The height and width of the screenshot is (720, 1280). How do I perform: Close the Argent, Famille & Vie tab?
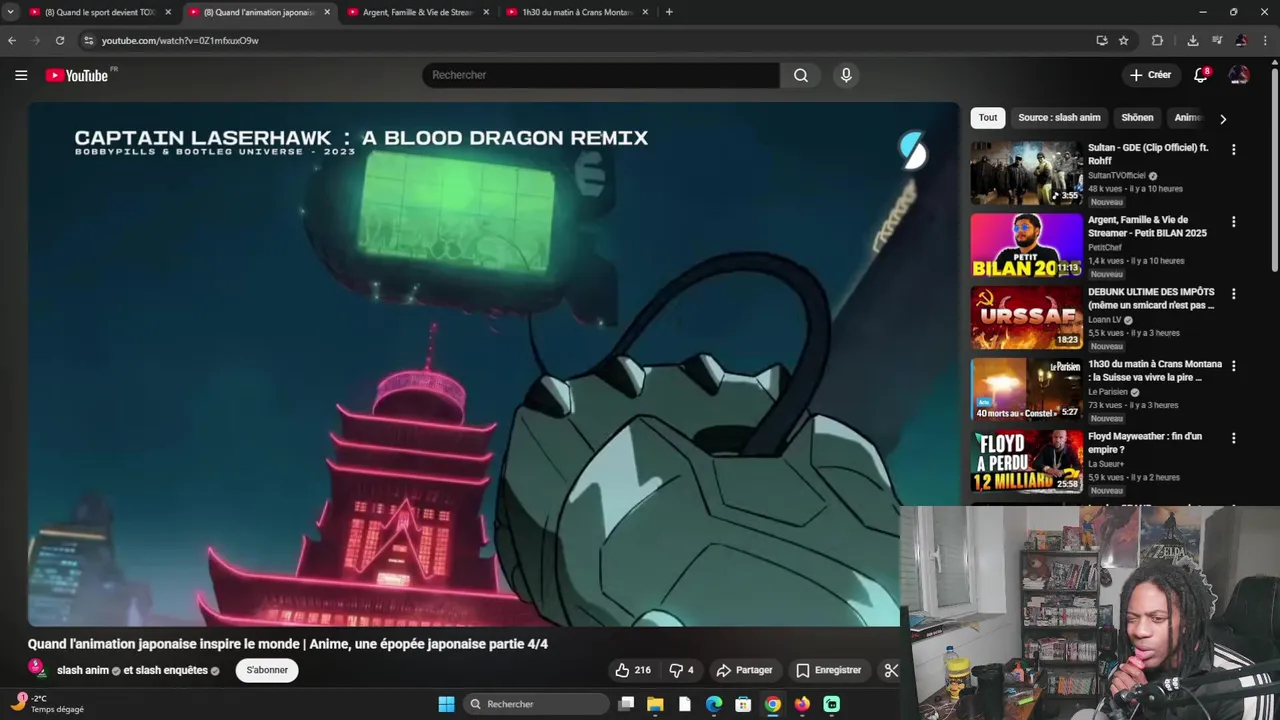pos(486,12)
